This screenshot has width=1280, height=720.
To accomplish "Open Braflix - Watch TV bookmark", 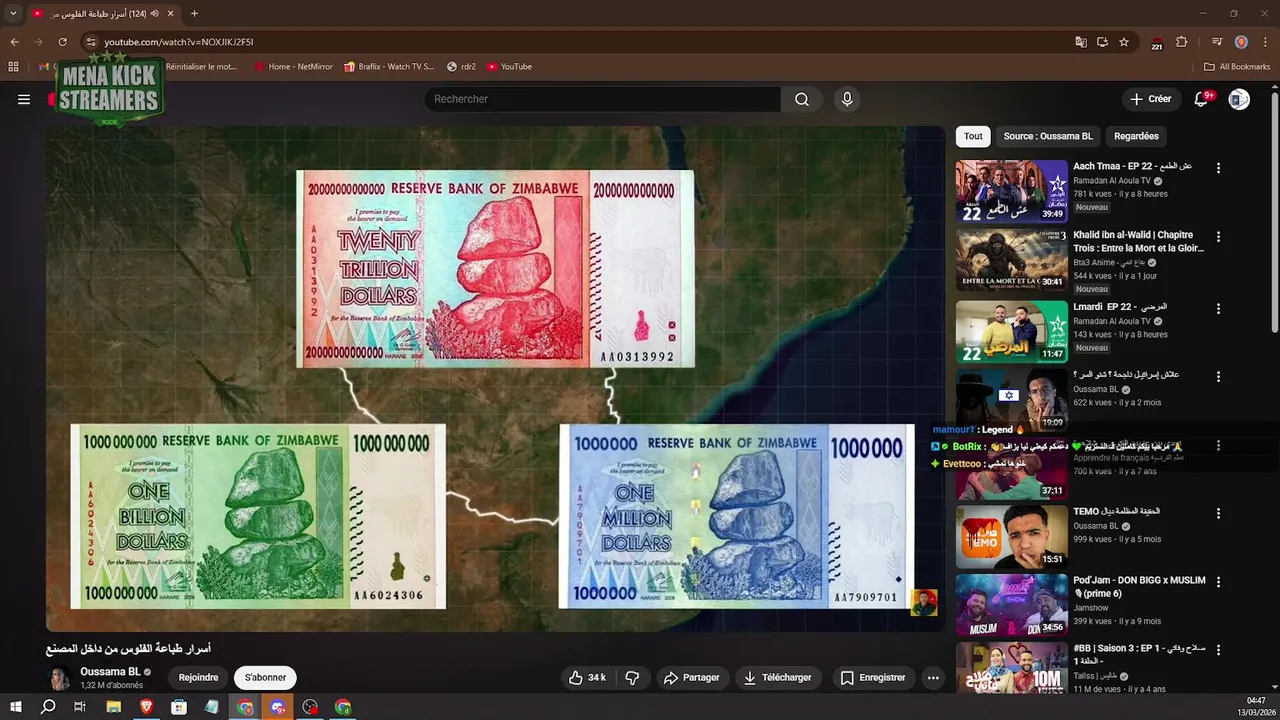I will pyautogui.click(x=389, y=66).
